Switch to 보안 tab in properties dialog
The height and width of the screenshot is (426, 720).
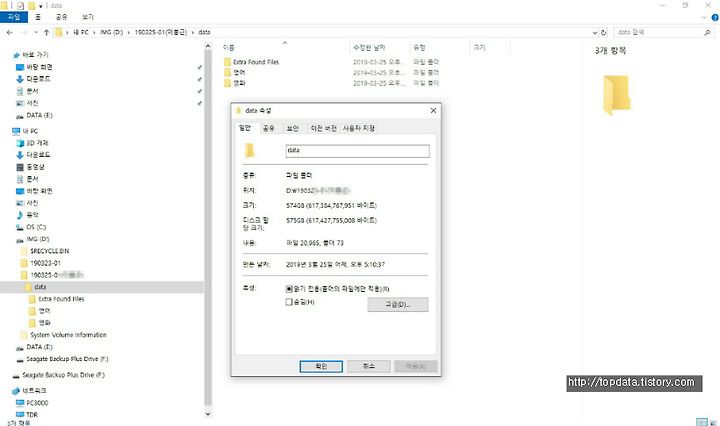(292, 129)
